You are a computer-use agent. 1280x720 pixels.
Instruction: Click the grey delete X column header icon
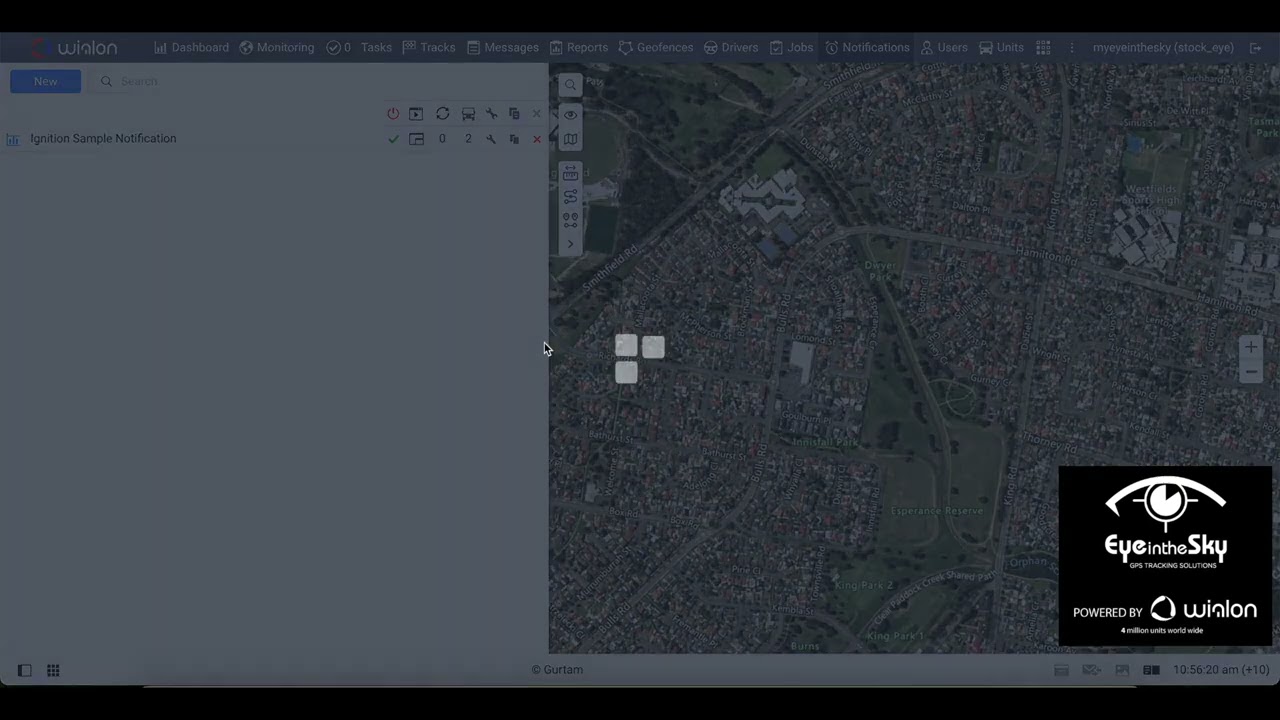click(x=537, y=114)
